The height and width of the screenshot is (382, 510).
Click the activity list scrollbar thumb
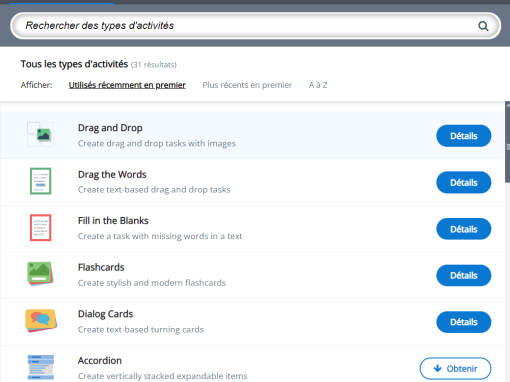pyautogui.click(x=507, y=142)
